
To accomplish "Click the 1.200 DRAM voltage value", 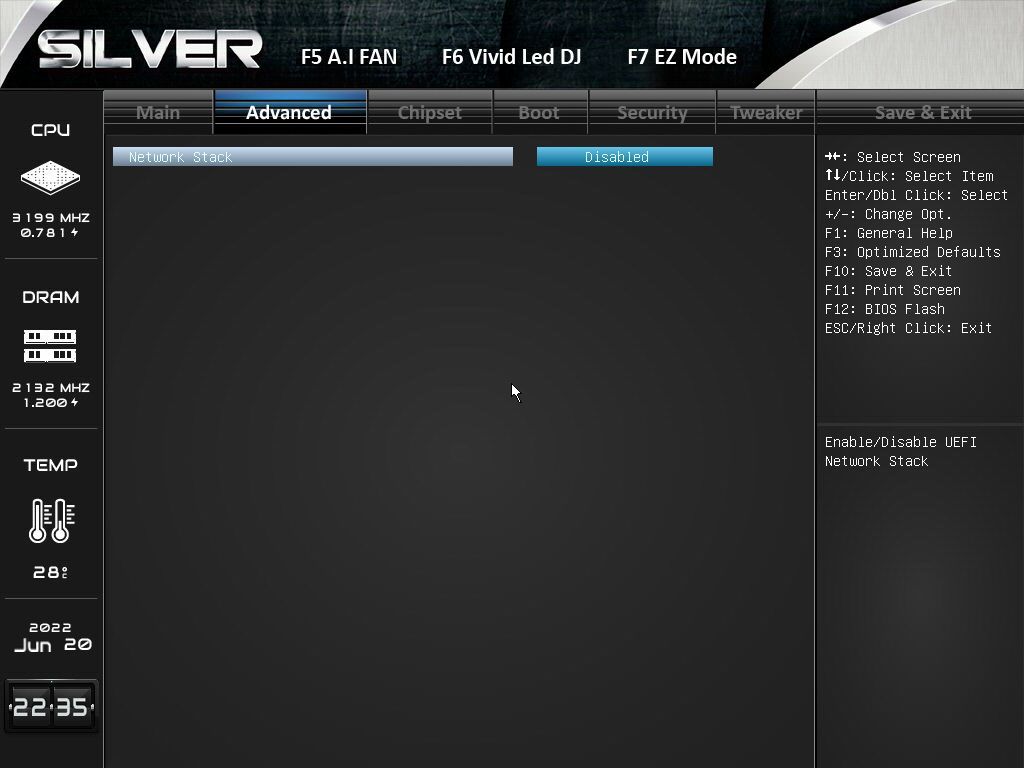I will pyautogui.click(x=50, y=402).
